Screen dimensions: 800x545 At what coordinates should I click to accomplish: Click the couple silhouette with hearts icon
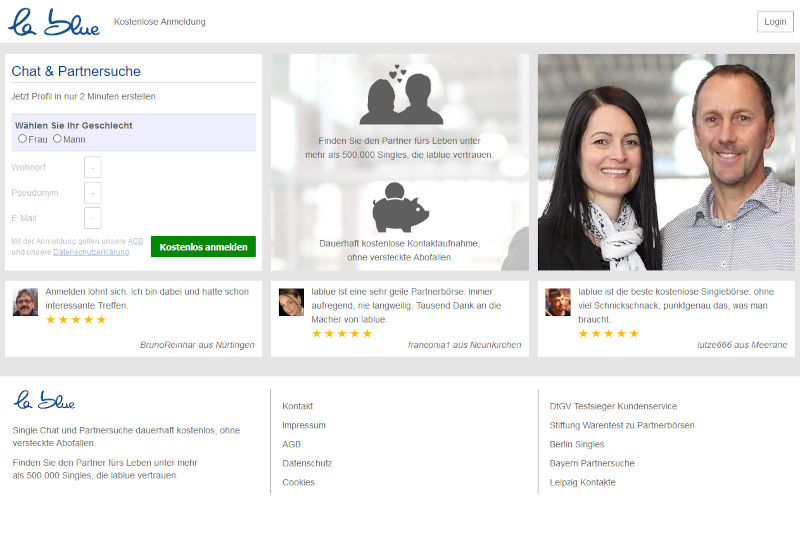401,95
